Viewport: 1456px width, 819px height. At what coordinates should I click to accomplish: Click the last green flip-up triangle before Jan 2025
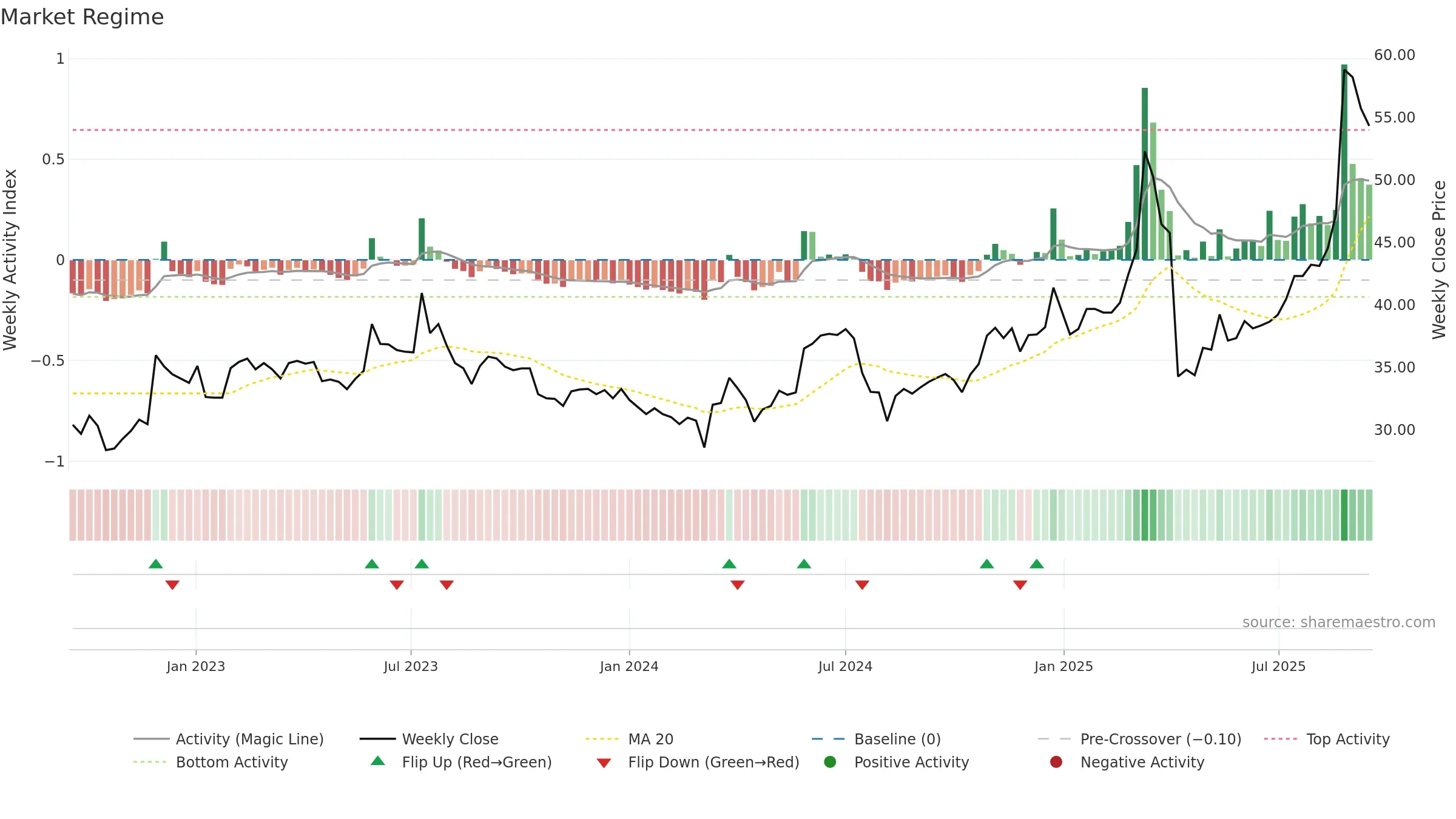[1037, 564]
